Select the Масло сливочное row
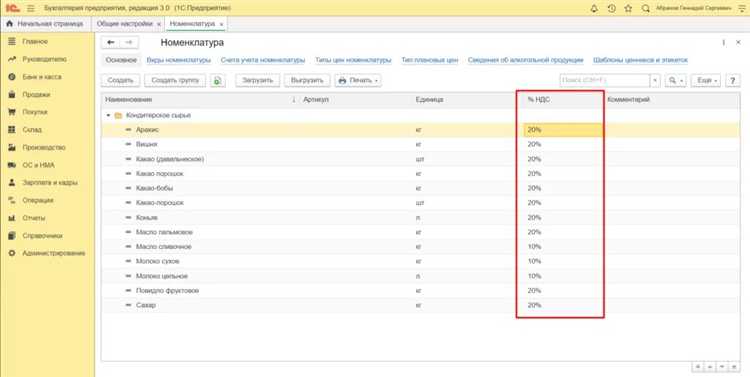The width and height of the screenshot is (750, 377). pyautogui.click(x=420, y=247)
